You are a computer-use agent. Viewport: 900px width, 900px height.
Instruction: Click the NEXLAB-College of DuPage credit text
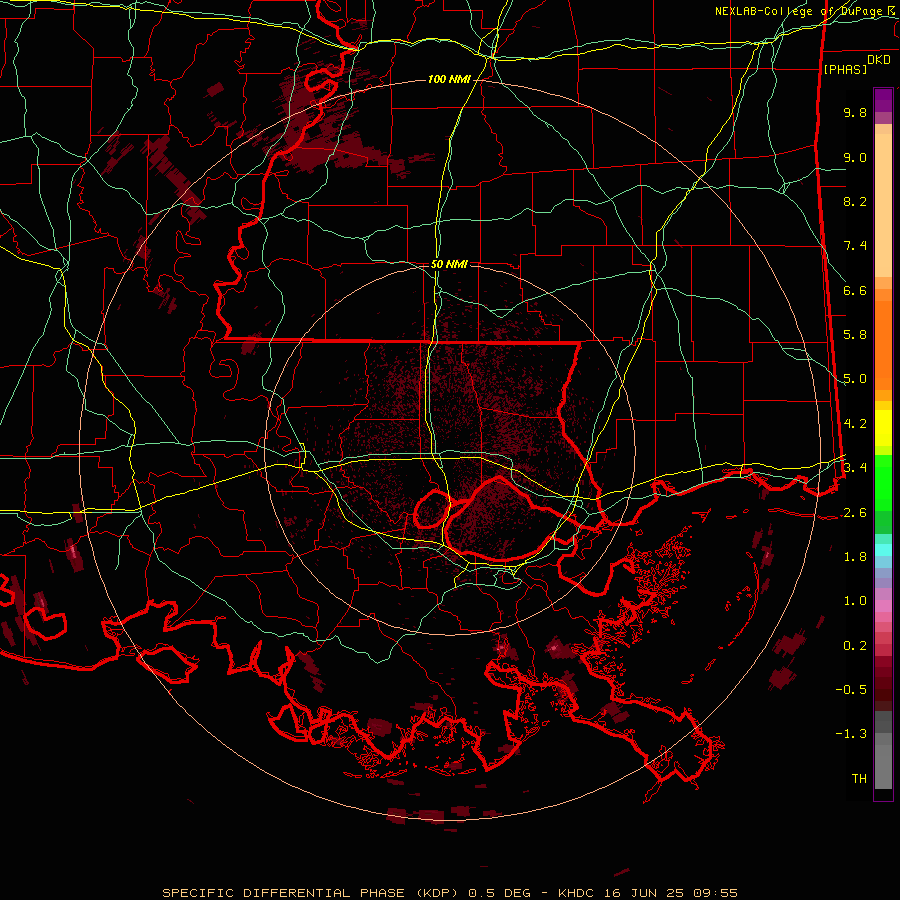[806, 11]
